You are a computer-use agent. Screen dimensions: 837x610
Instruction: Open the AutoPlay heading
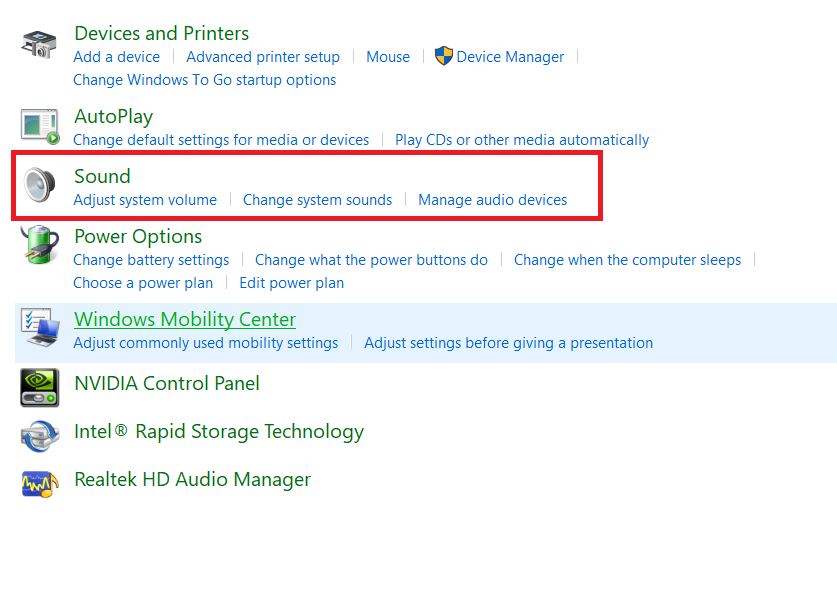coord(114,116)
